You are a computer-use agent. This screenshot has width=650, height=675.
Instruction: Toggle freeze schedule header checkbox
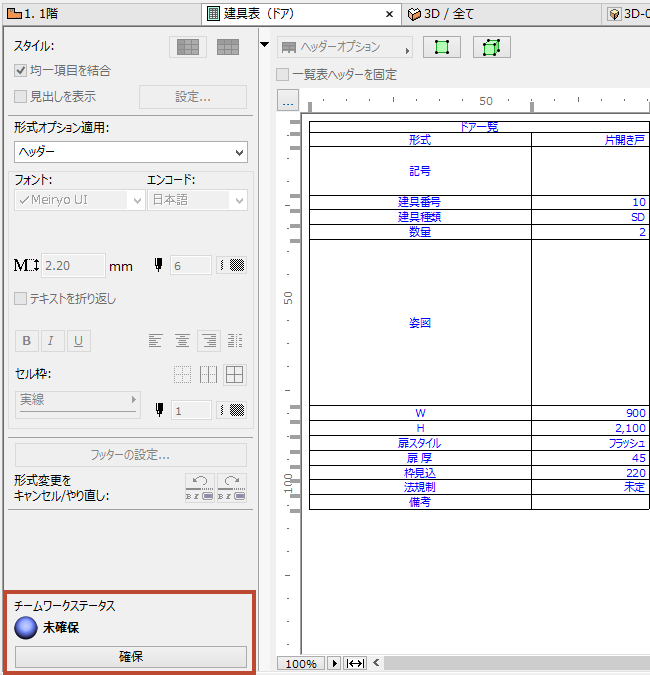point(282,74)
